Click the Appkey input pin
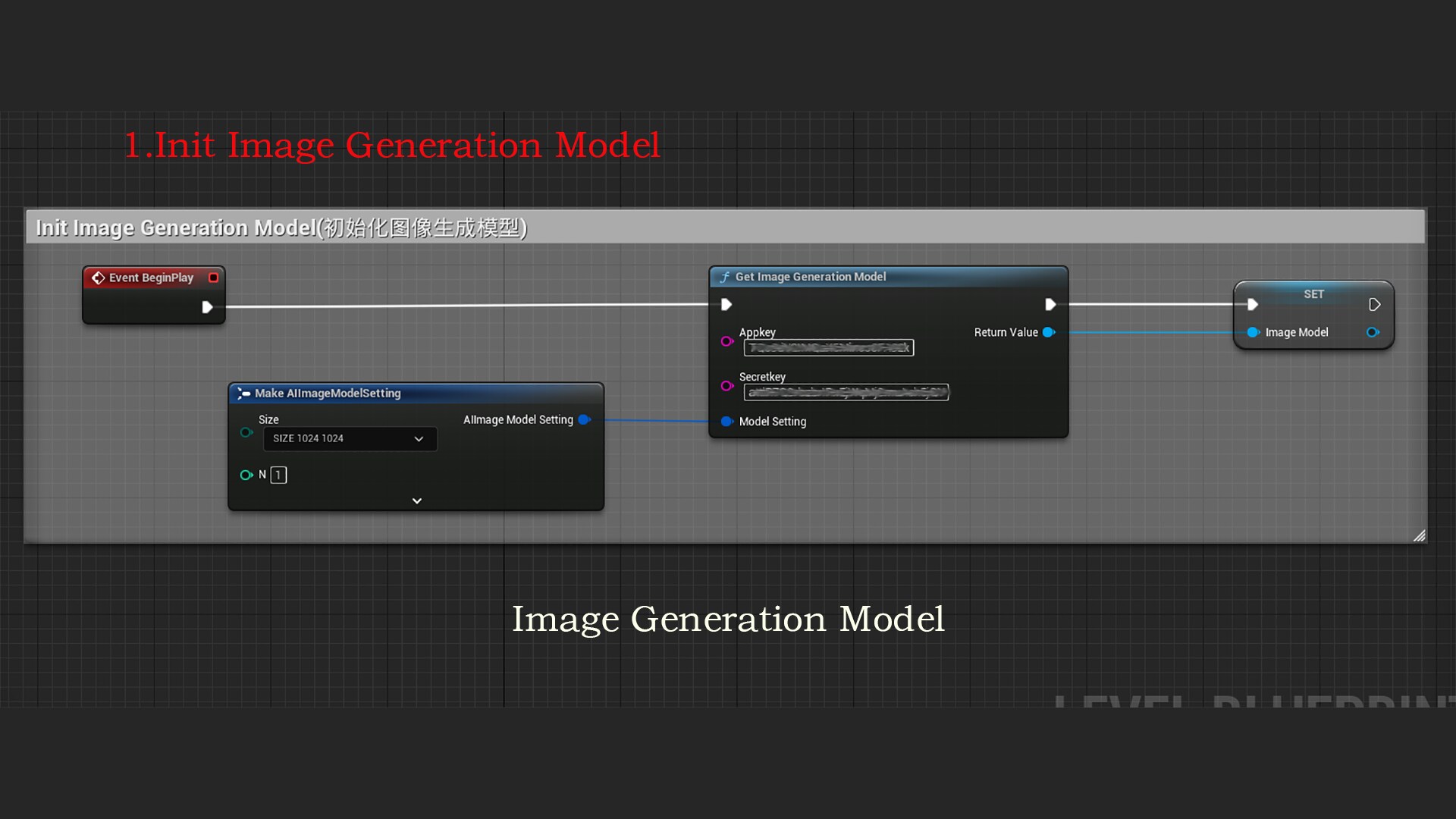 (726, 341)
